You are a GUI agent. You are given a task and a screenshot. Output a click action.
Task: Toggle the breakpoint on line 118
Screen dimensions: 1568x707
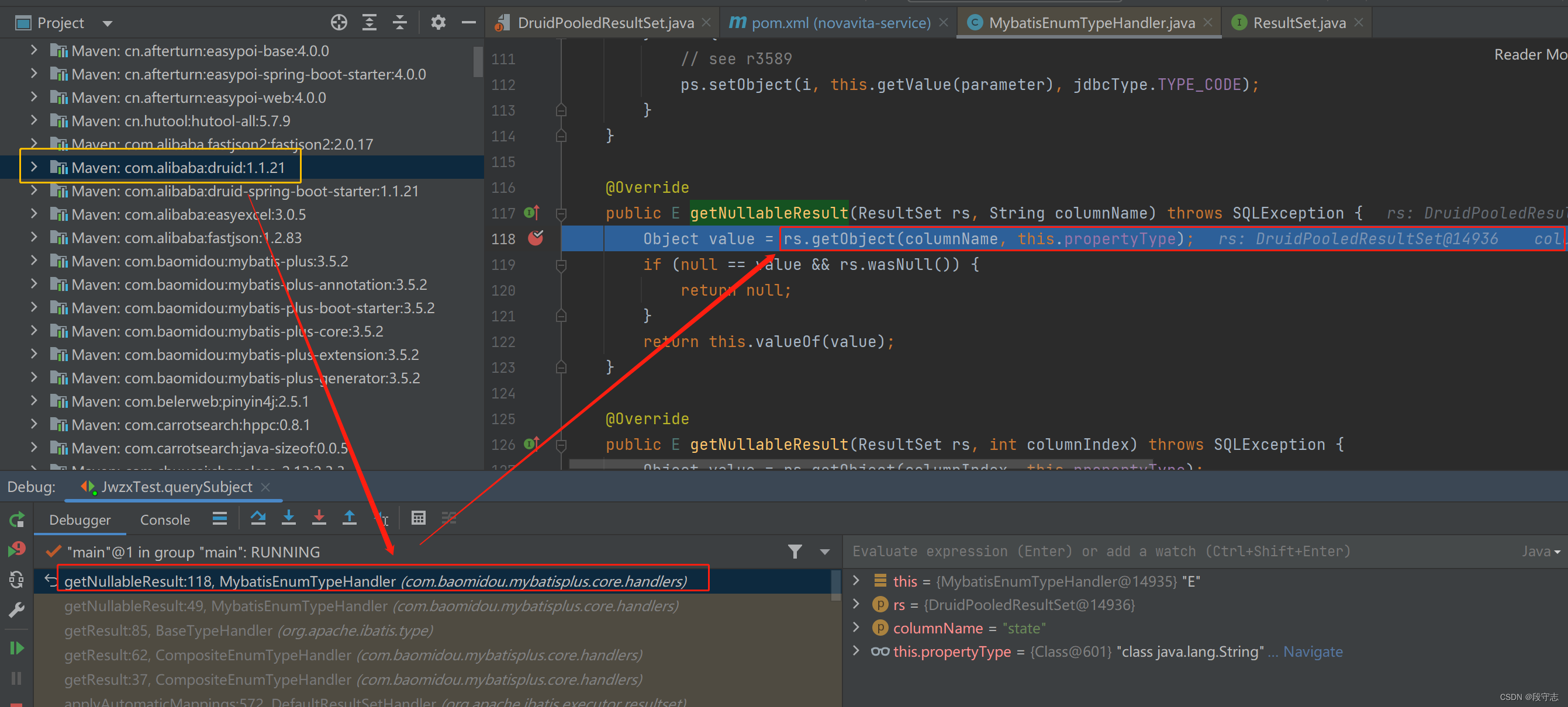[536, 238]
